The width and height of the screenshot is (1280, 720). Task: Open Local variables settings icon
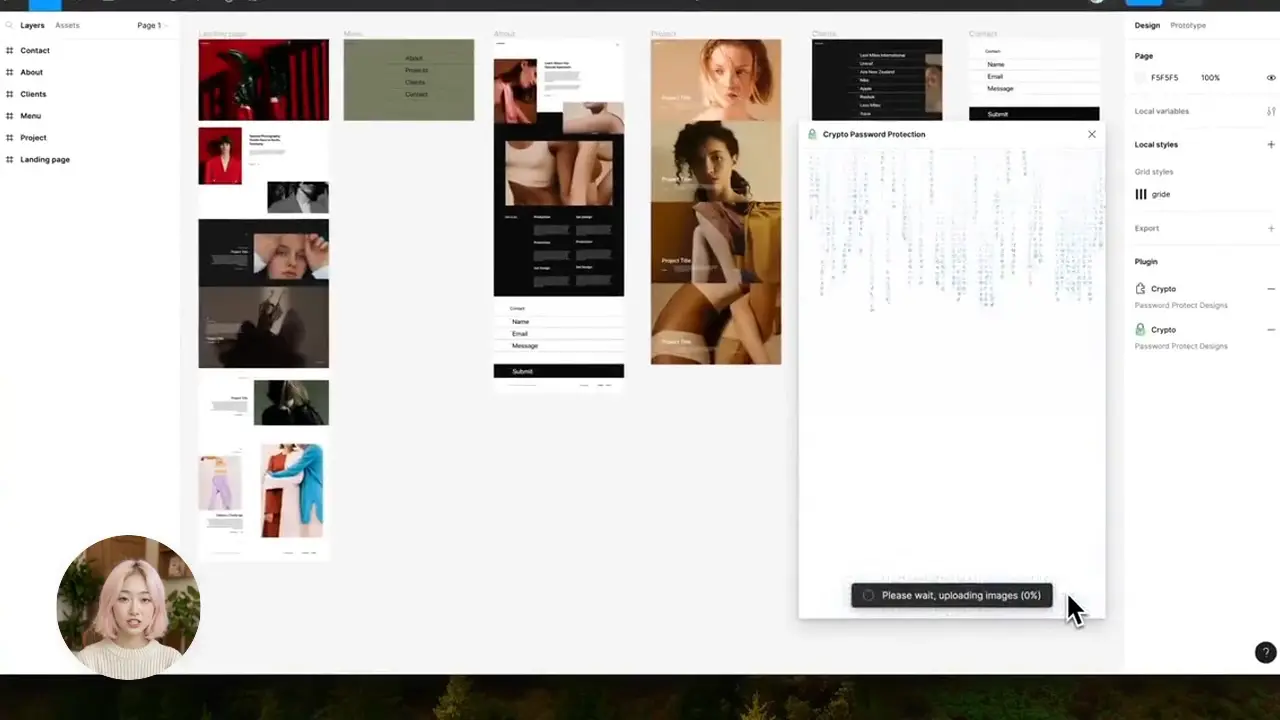[x=1271, y=111]
